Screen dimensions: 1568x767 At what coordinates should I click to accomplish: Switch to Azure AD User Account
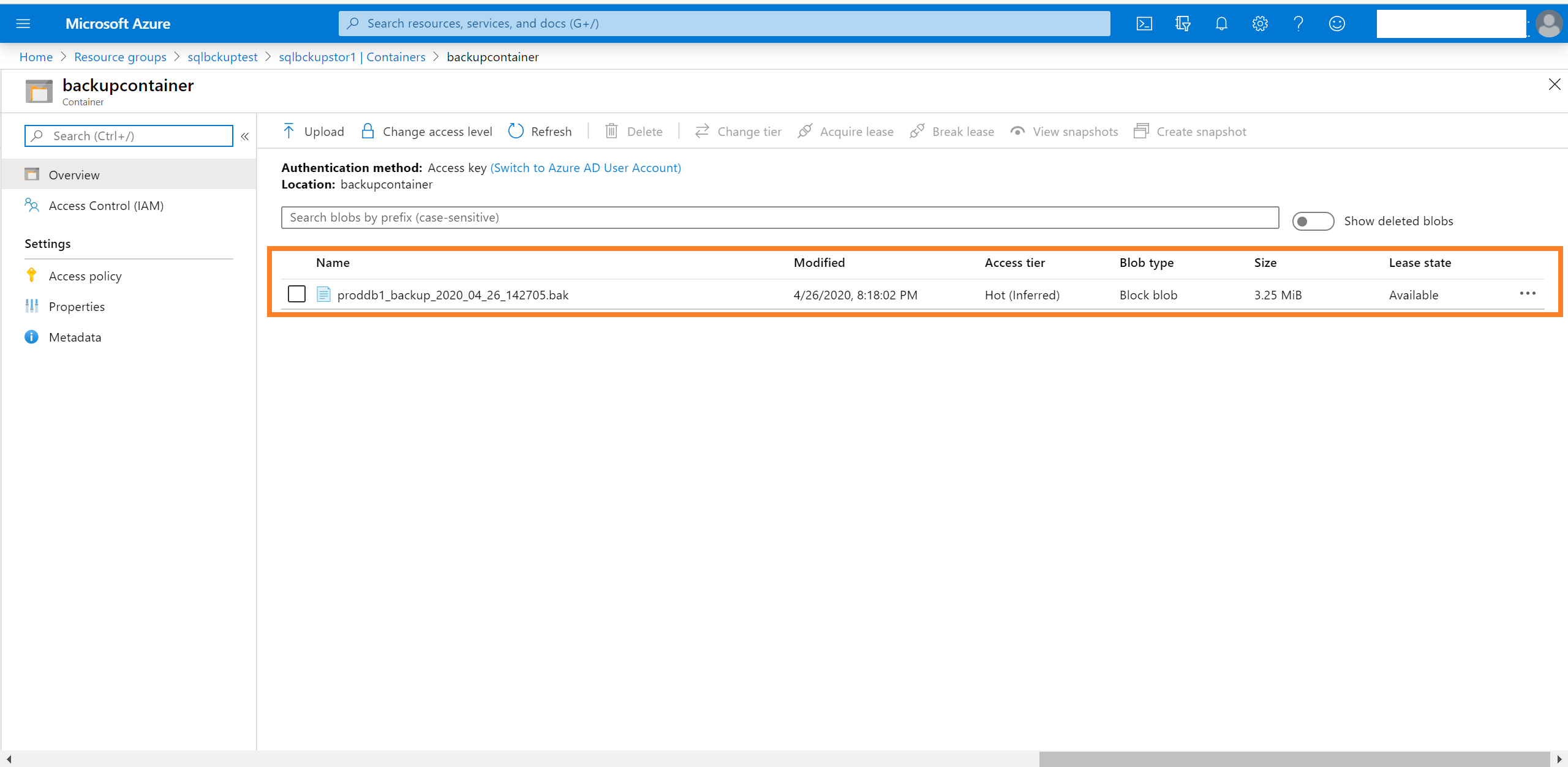[x=585, y=168]
